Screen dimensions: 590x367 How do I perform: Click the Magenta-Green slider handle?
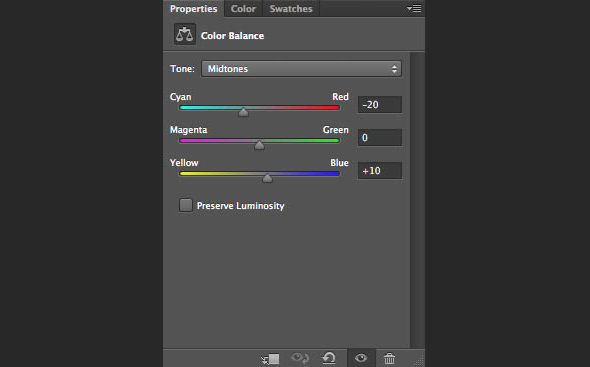click(x=259, y=145)
